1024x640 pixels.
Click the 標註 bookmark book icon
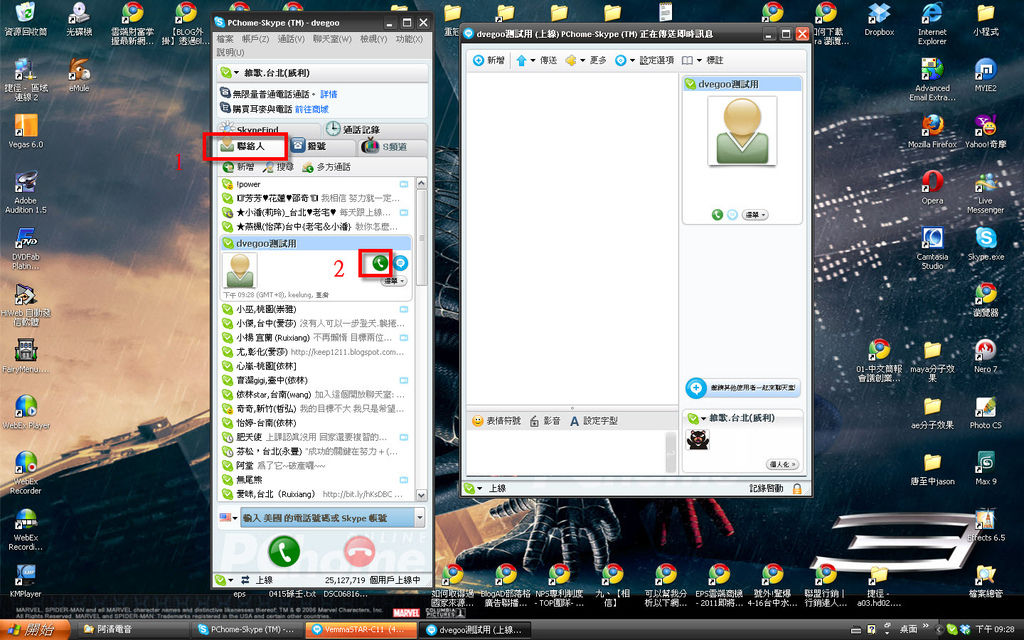pos(687,60)
